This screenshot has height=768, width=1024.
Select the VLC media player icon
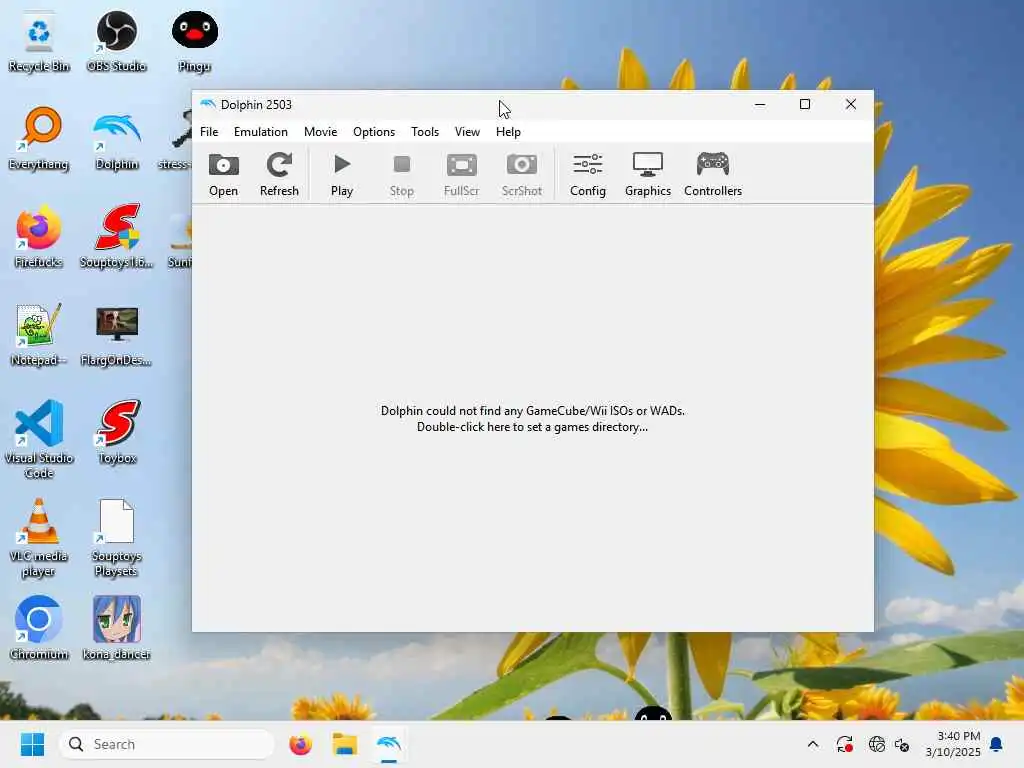[39, 538]
